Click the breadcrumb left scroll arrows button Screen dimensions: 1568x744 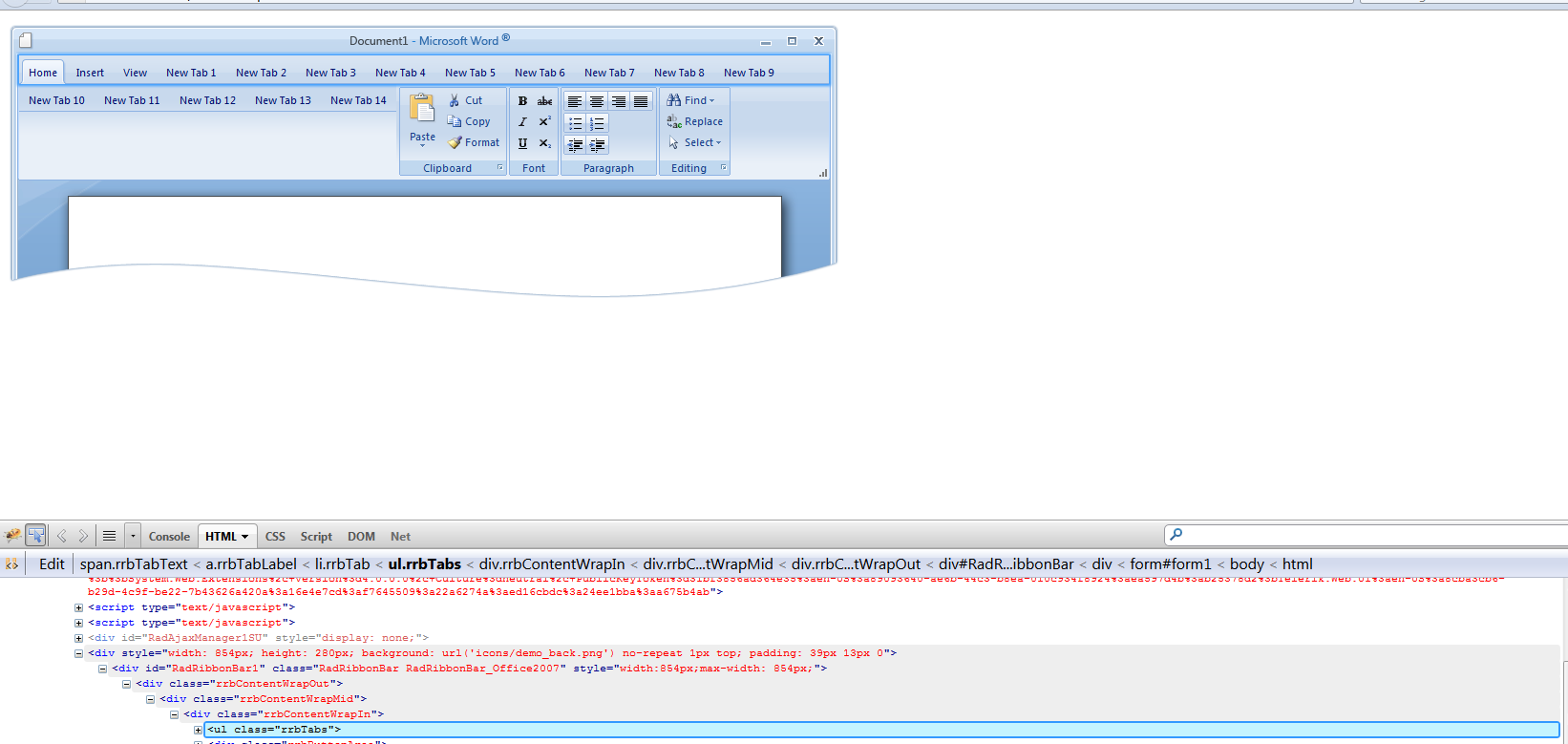point(12,564)
